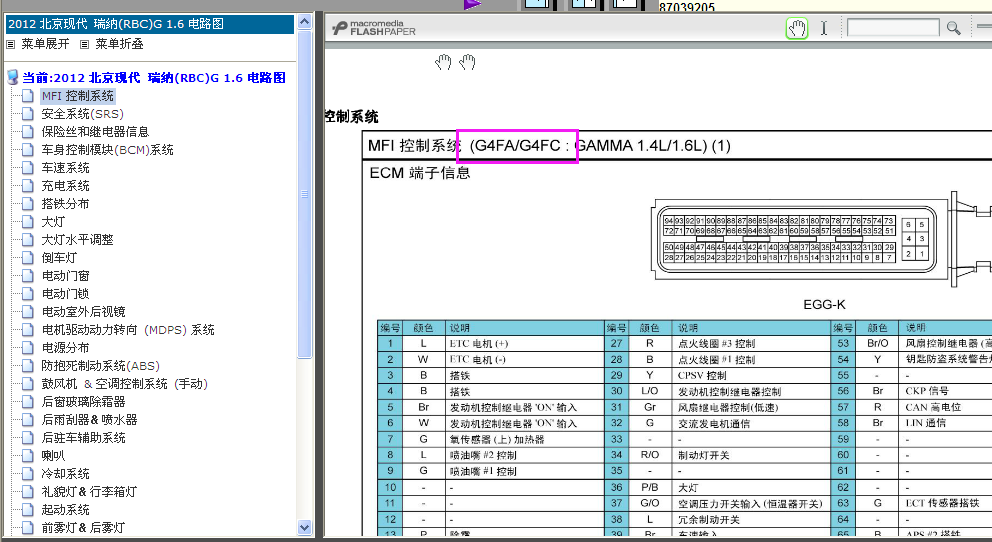Open 大灯水平调整 entry

point(77,240)
